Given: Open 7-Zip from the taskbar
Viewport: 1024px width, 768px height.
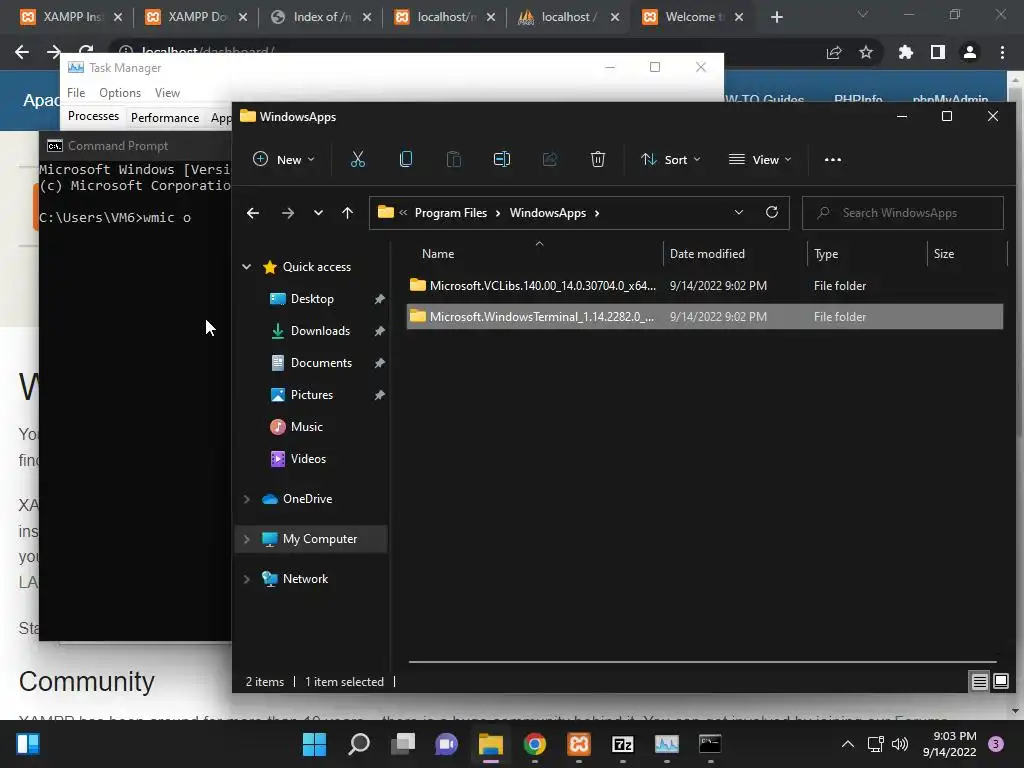Looking at the screenshot, I should (622, 744).
